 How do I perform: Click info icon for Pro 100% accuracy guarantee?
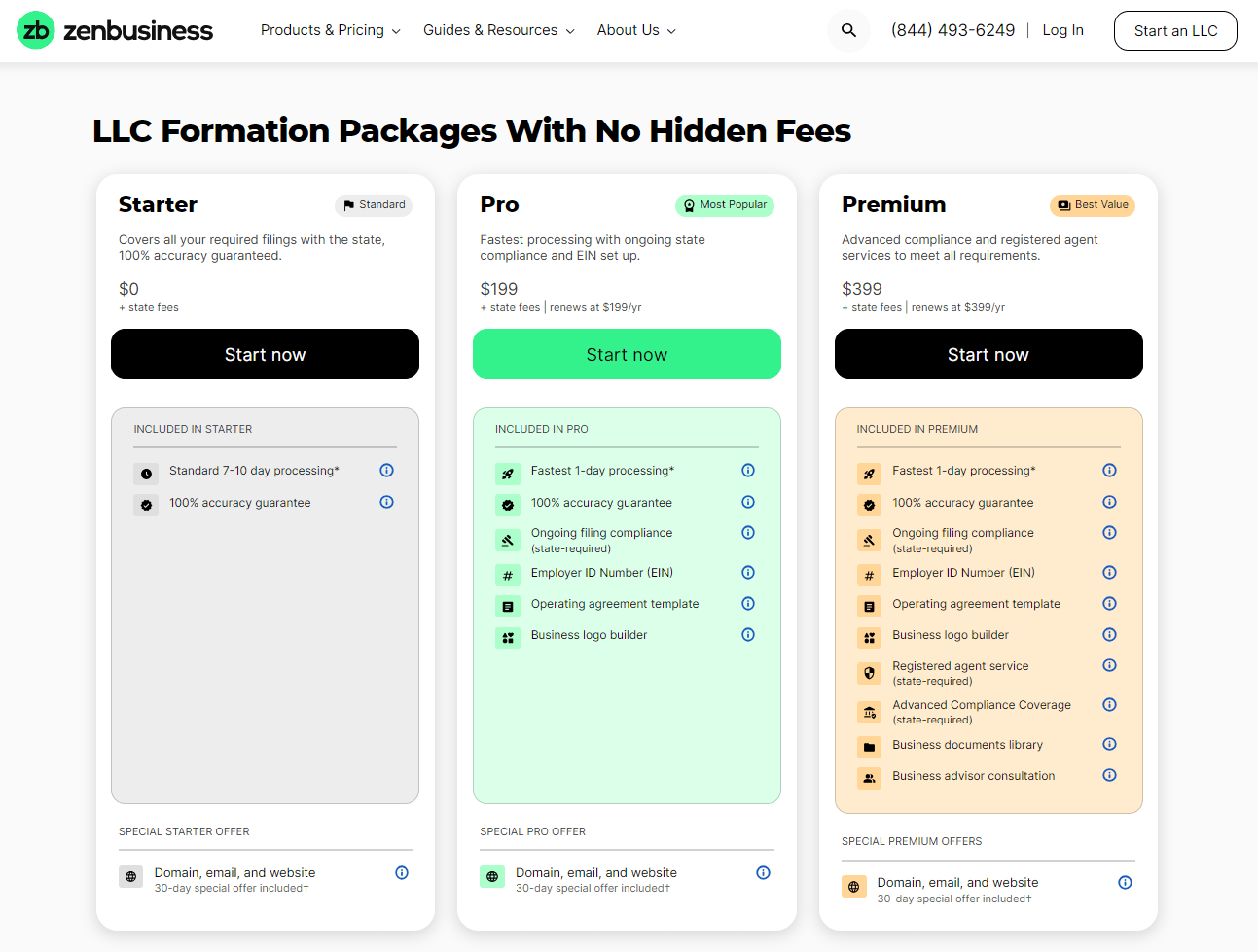(748, 502)
